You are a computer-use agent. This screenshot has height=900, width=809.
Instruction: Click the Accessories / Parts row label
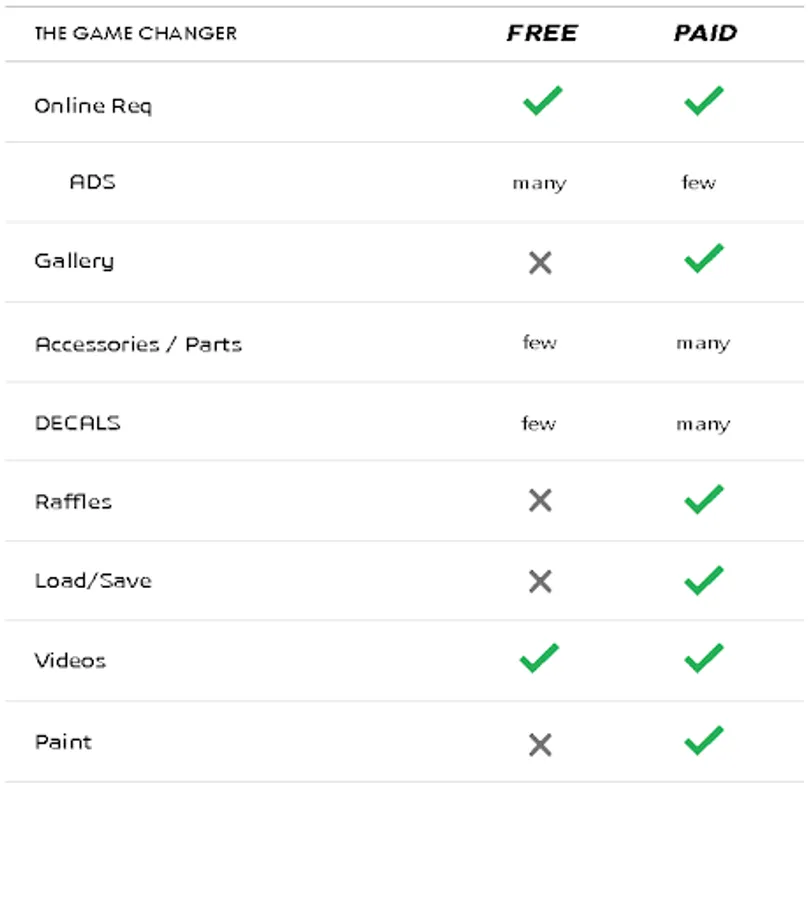click(x=138, y=344)
